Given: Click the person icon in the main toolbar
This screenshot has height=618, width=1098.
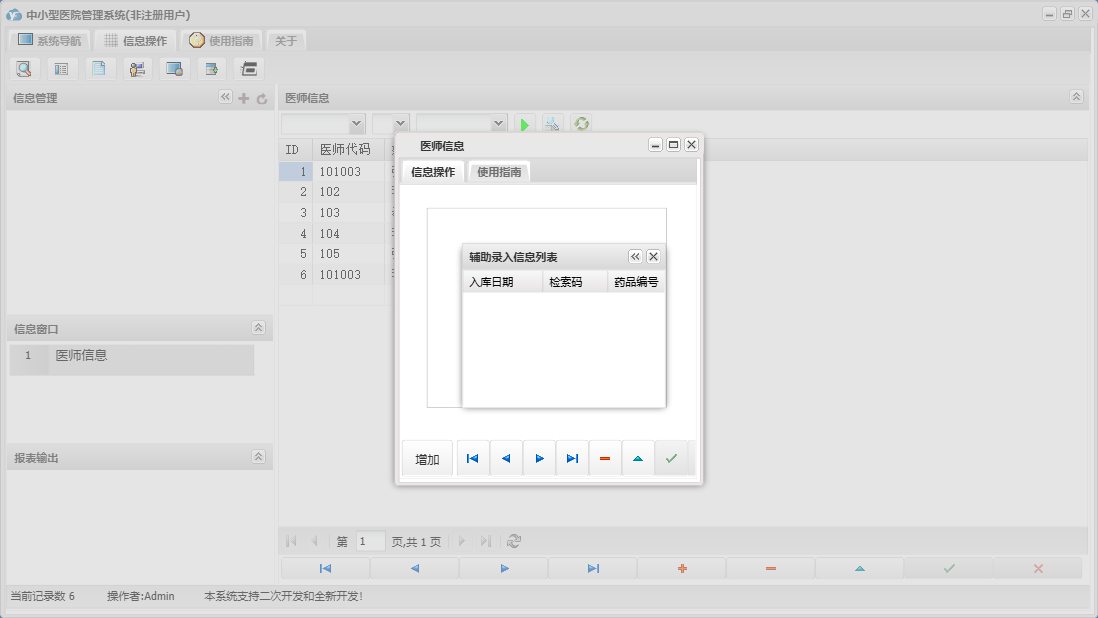Looking at the screenshot, I should tap(137, 69).
